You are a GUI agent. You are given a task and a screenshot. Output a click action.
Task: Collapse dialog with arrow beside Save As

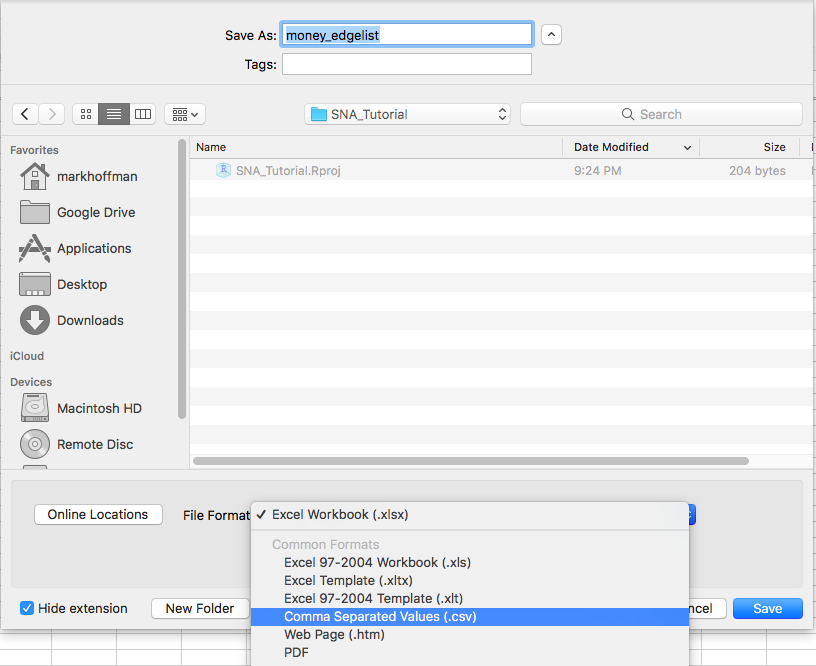(x=551, y=35)
